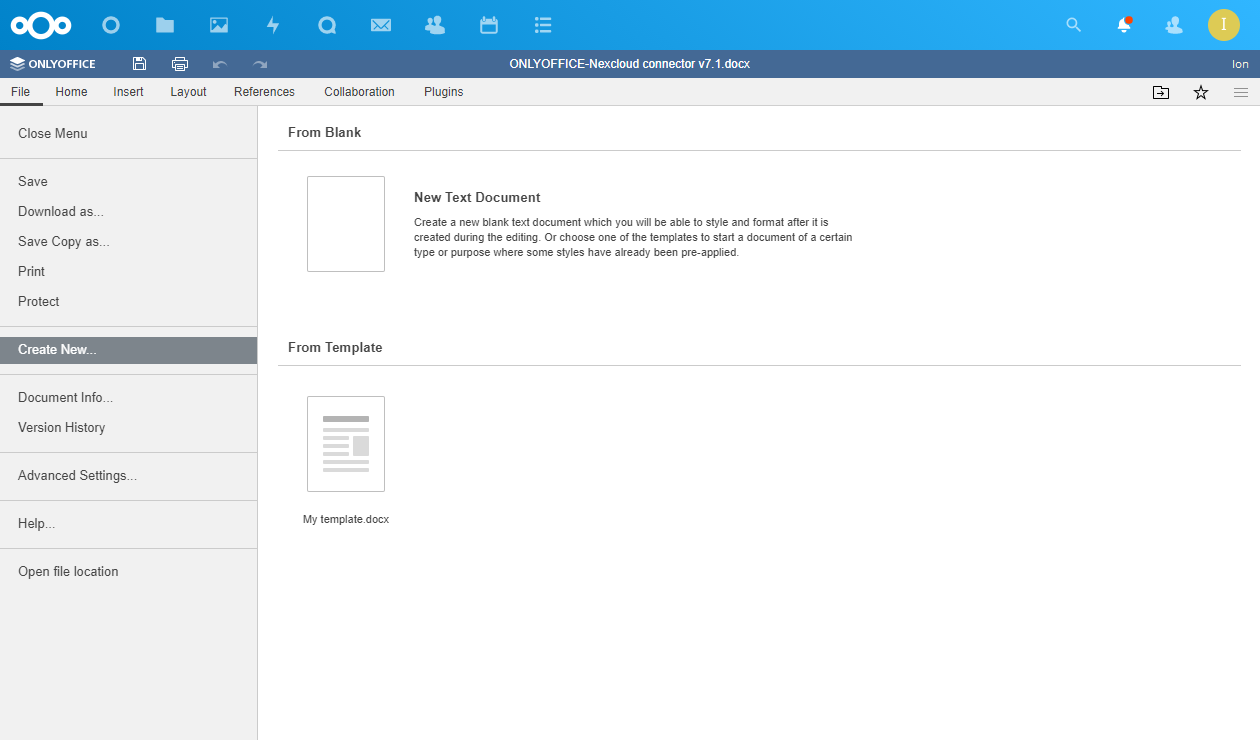Switch to the Home tab

coord(72,92)
